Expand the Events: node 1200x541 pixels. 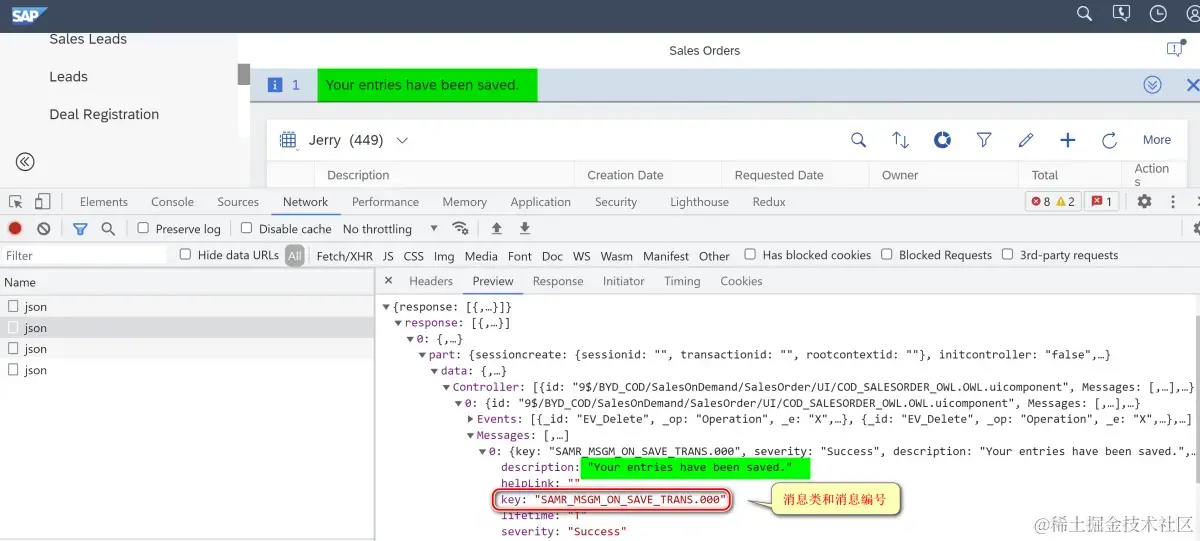470,419
